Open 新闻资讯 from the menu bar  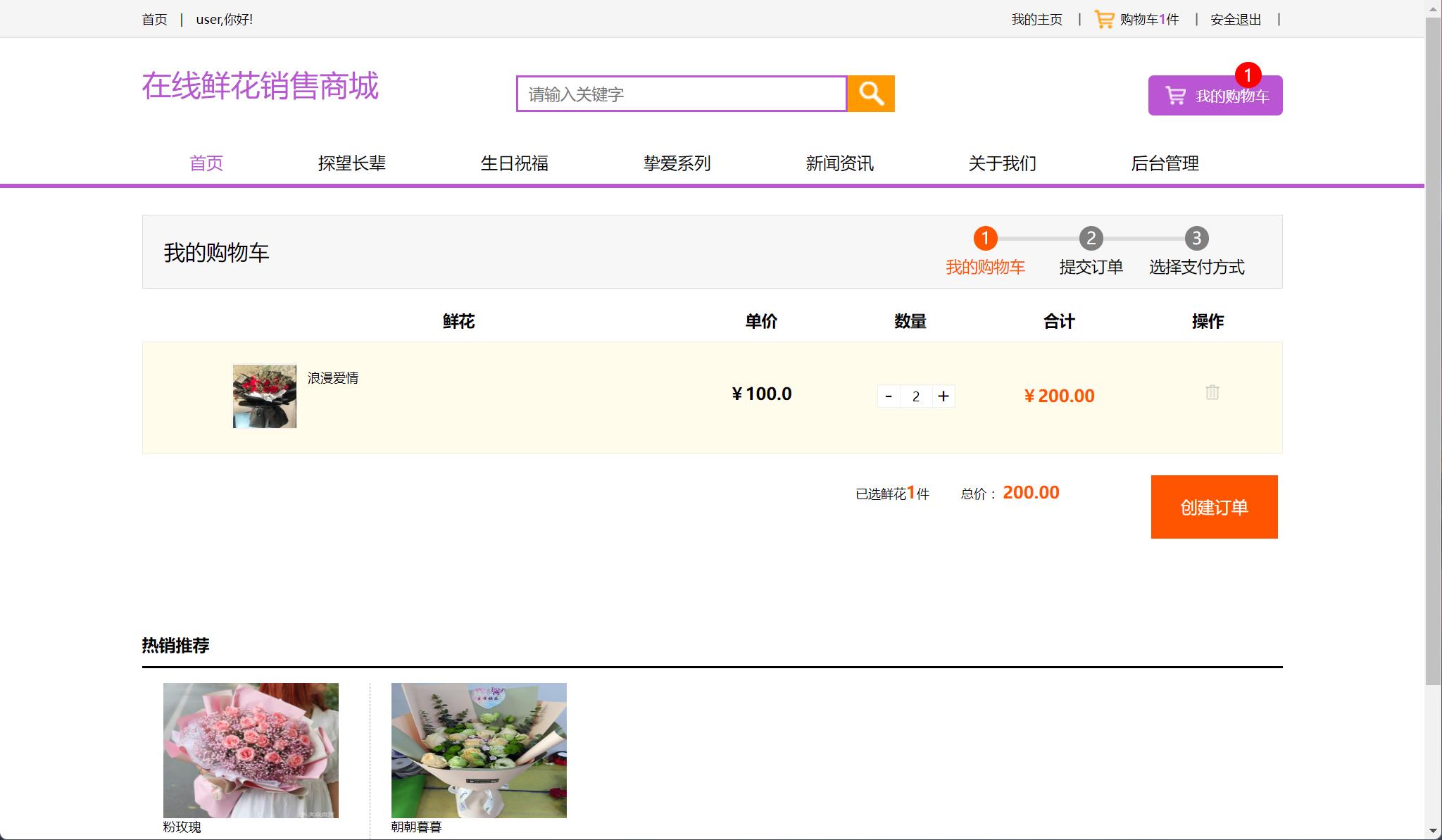point(840,163)
